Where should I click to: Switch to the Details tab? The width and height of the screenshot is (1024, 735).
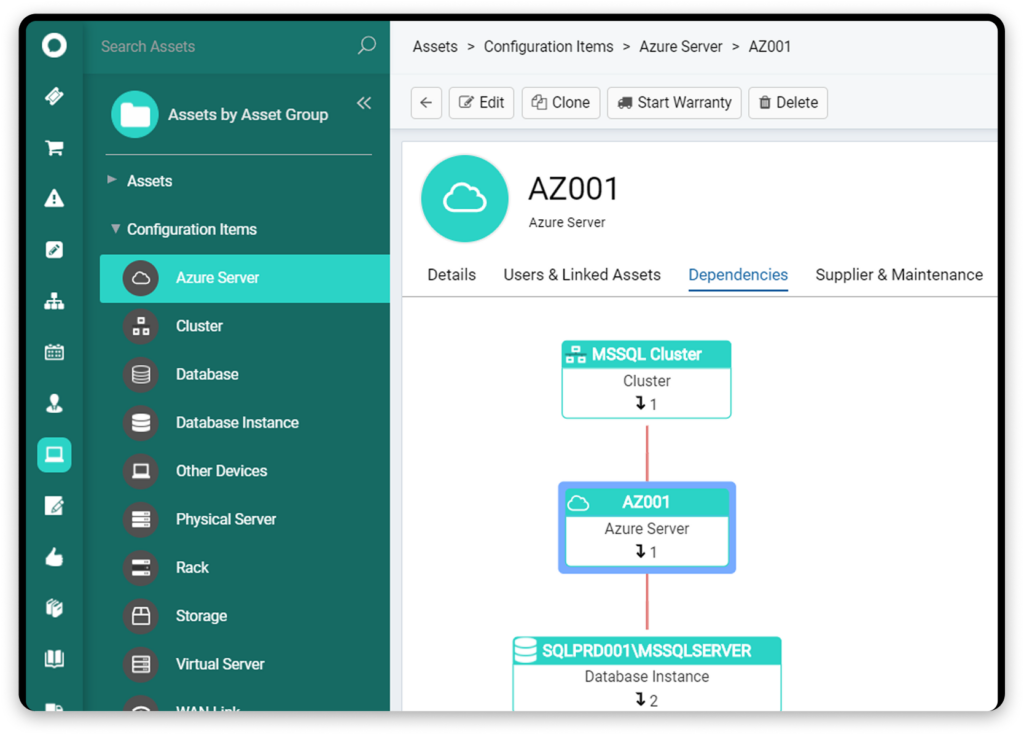pos(451,275)
